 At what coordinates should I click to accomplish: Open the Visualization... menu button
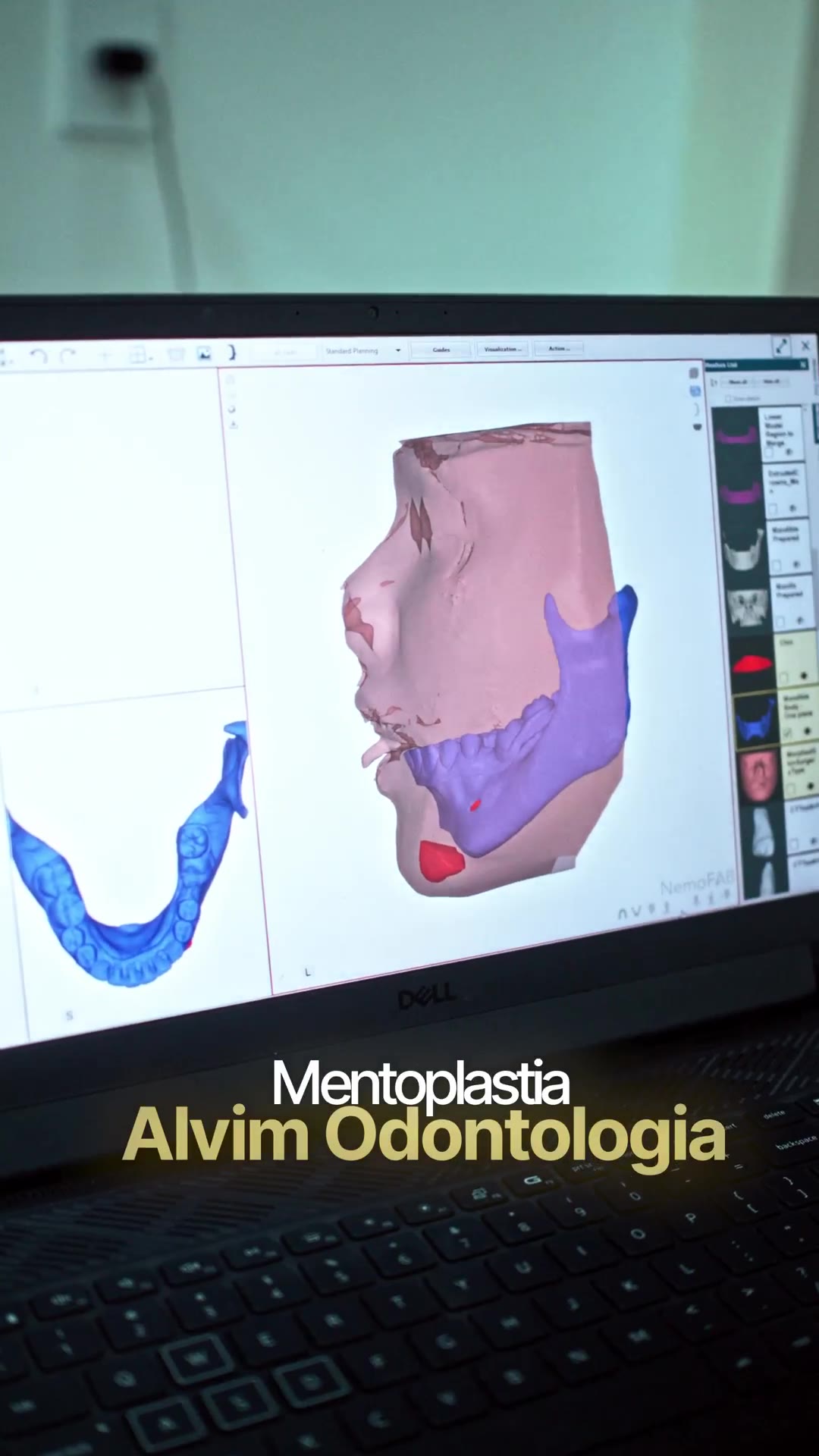(501, 349)
